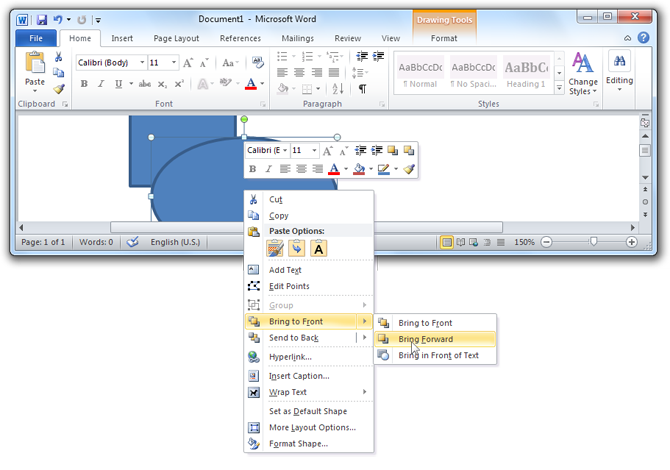Open font color dropdown arrow in ribbon
Viewport: 670px width, 470px height.
coord(262,84)
